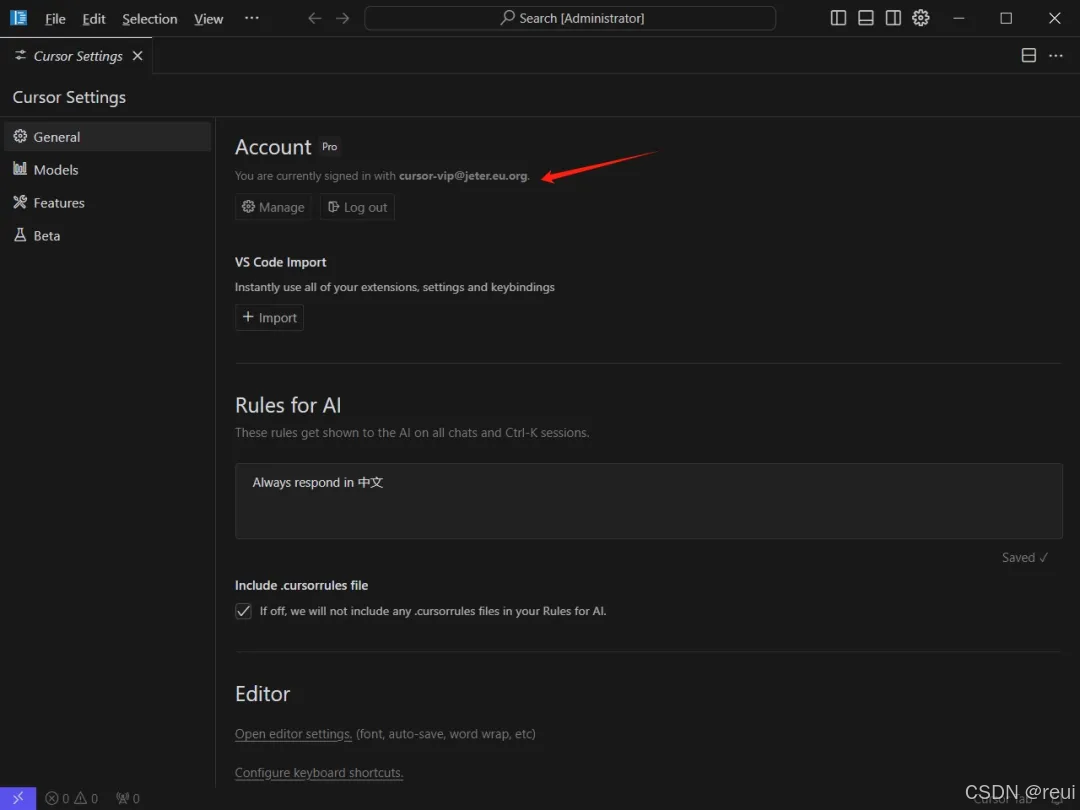Open the View menu
Image resolution: width=1080 pixels, height=810 pixels.
click(x=208, y=19)
